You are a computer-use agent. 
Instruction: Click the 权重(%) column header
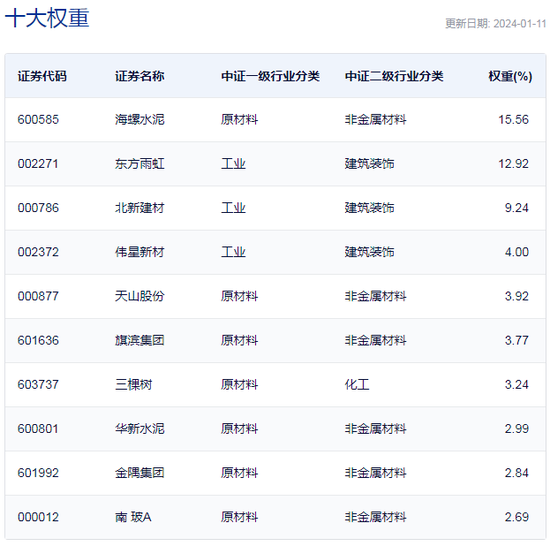pyautogui.click(x=510, y=76)
